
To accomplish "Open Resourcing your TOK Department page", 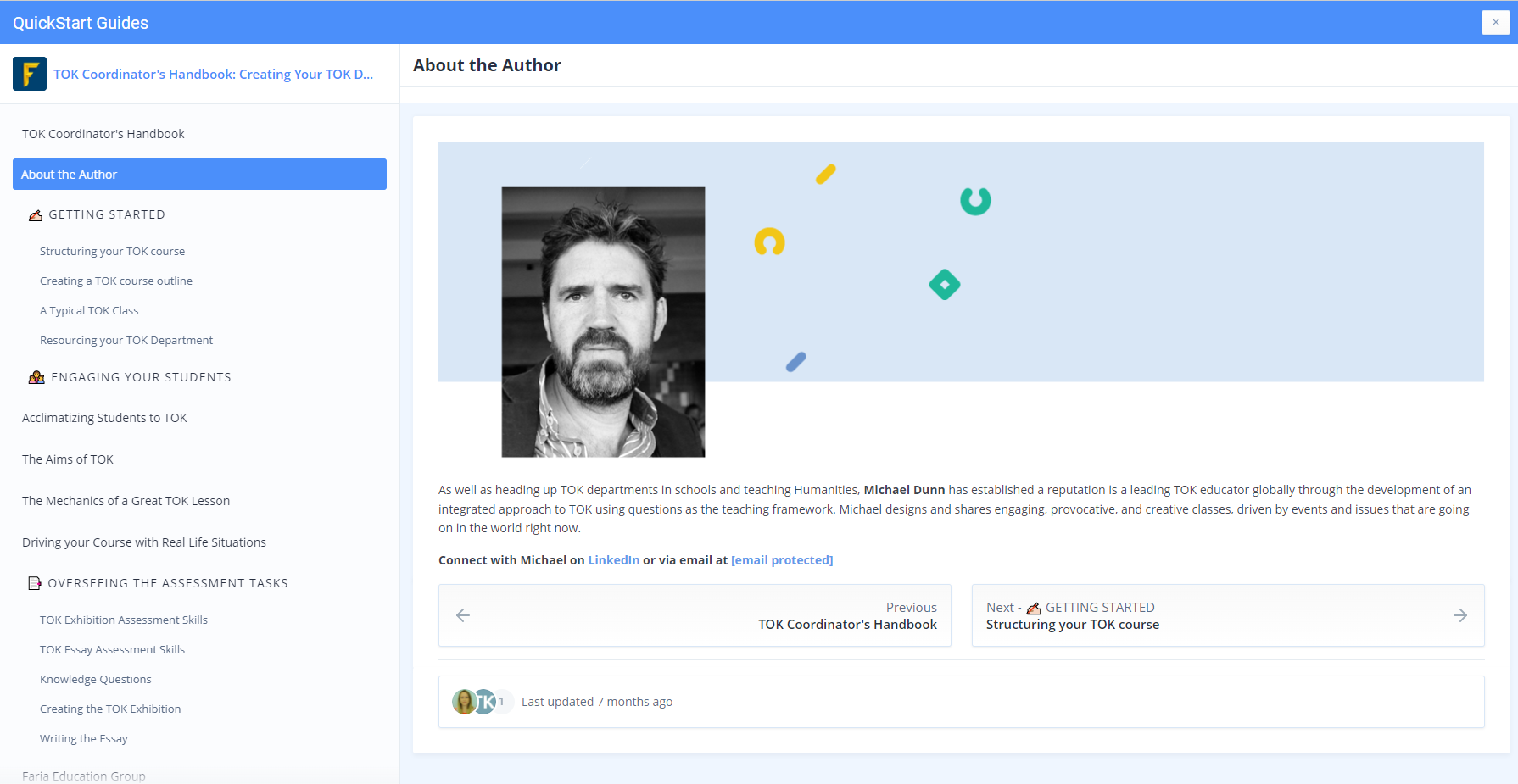I will tap(126, 340).
